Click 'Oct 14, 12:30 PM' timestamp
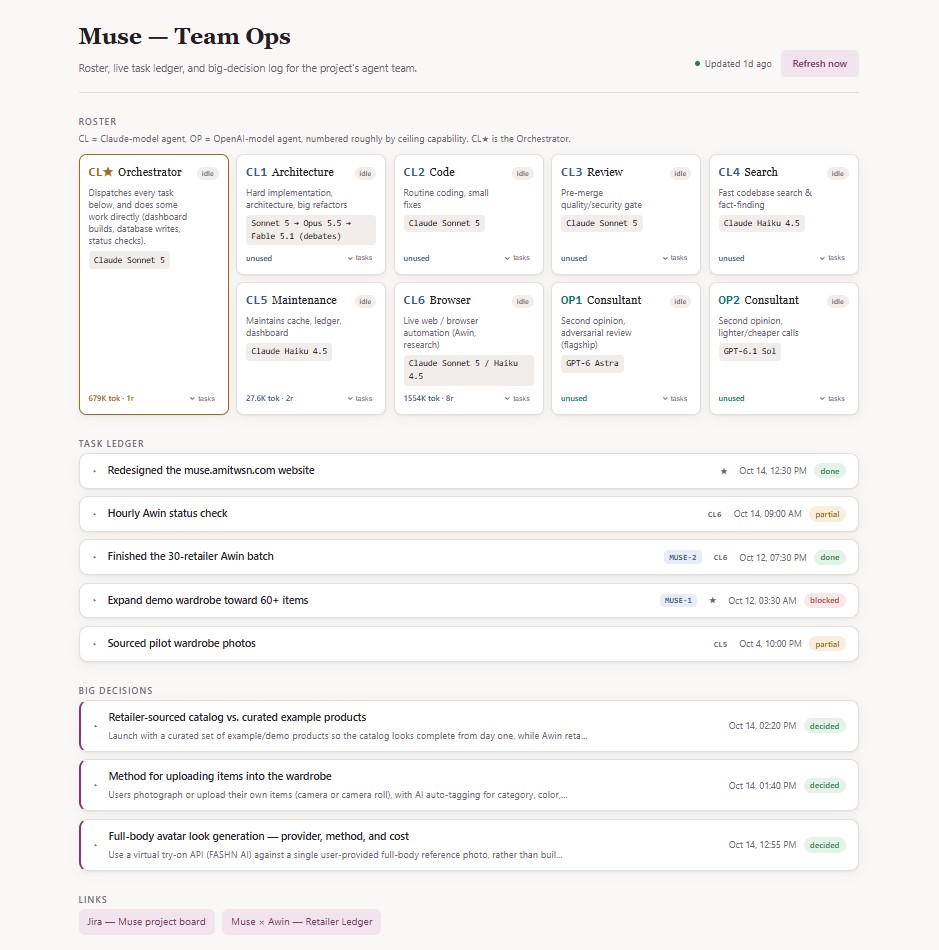 pos(772,471)
